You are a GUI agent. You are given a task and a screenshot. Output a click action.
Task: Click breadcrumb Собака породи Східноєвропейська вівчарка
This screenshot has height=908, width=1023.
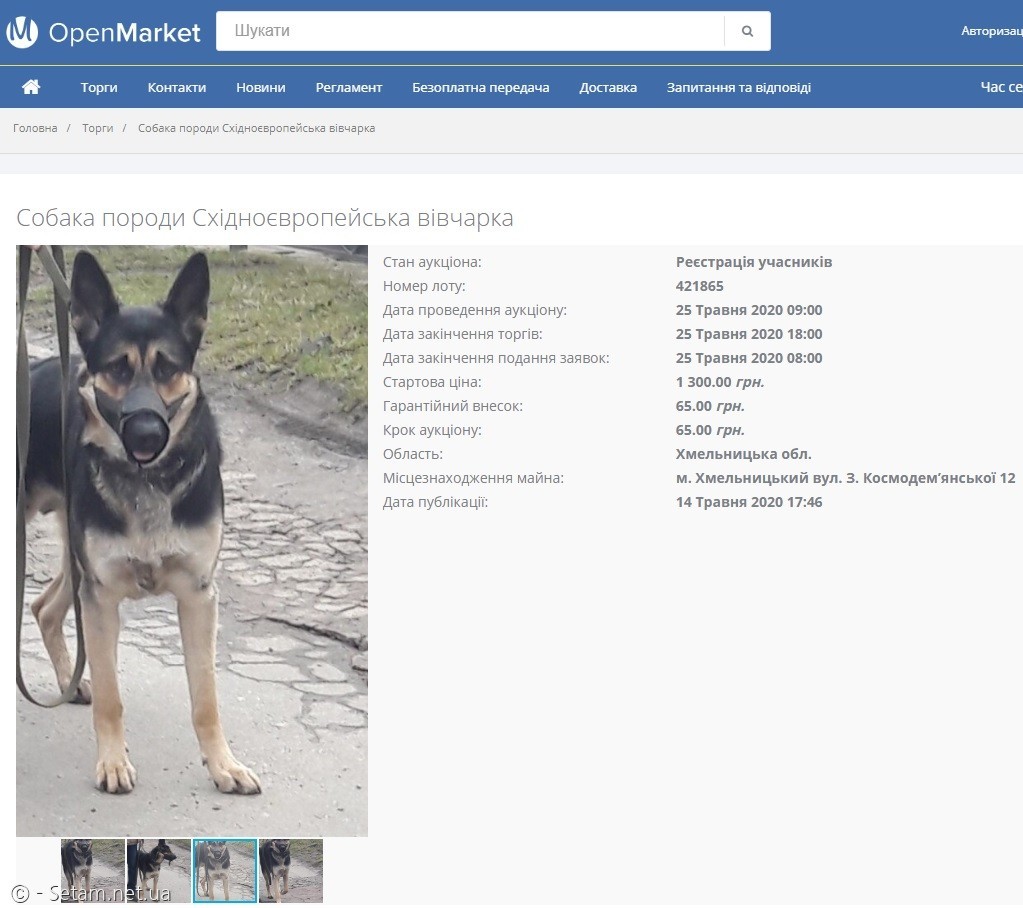tap(256, 128)
